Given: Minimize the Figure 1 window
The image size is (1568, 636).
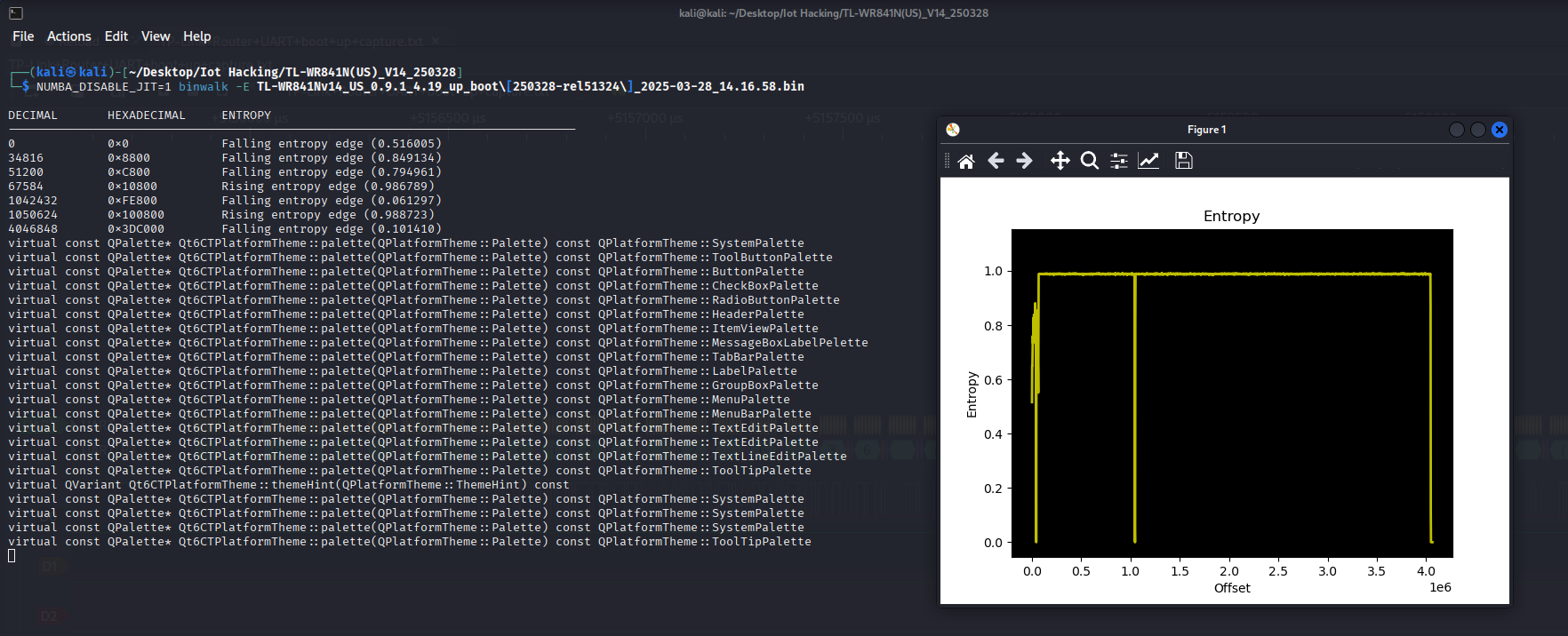Looking at the screenshot, I should (1456, 130).
